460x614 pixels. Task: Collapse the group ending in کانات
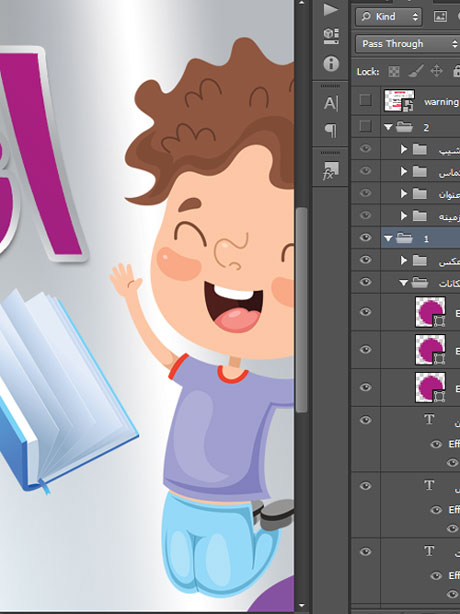coord(404,282)
